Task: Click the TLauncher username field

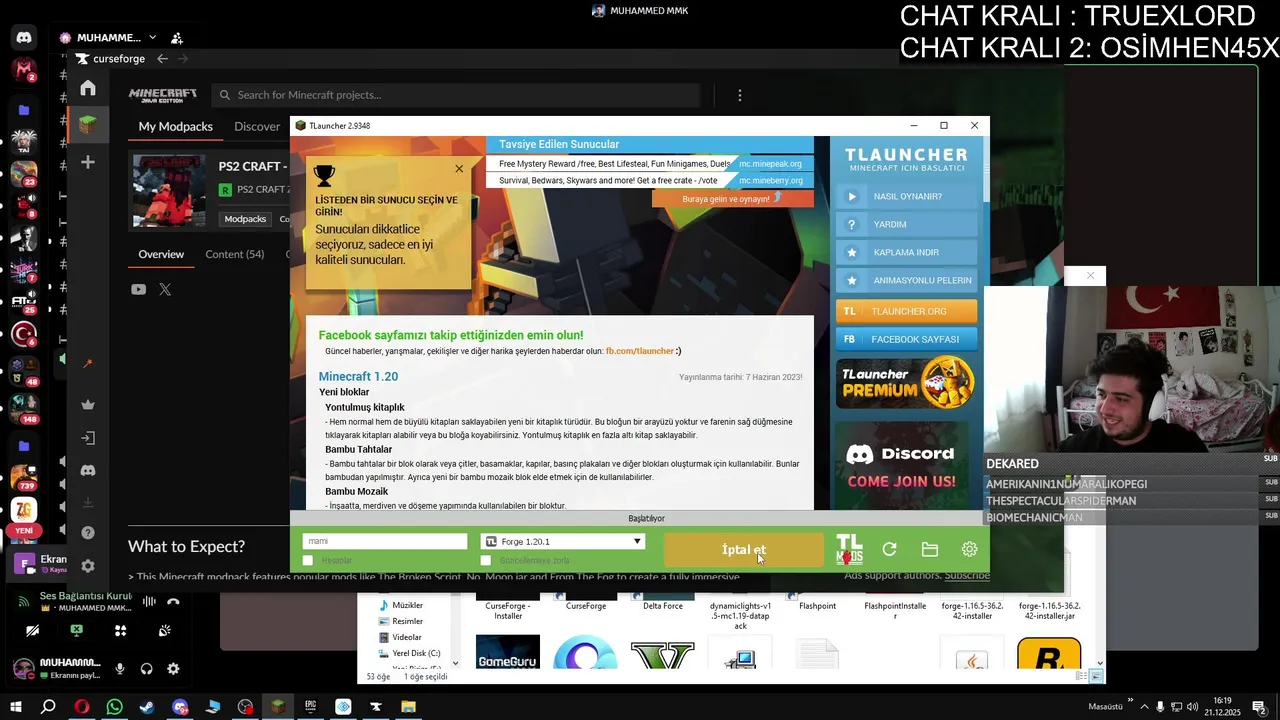Action: [x=385, y=541]
